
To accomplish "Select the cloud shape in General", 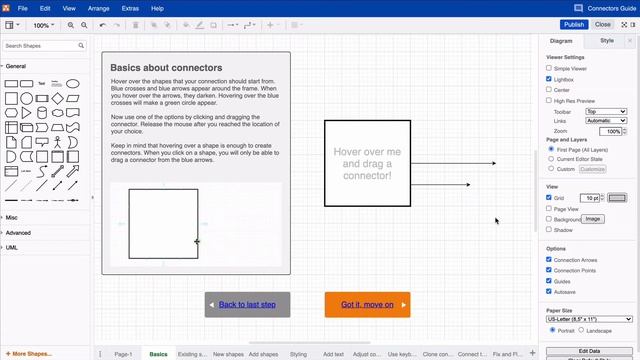I will 58,113.
